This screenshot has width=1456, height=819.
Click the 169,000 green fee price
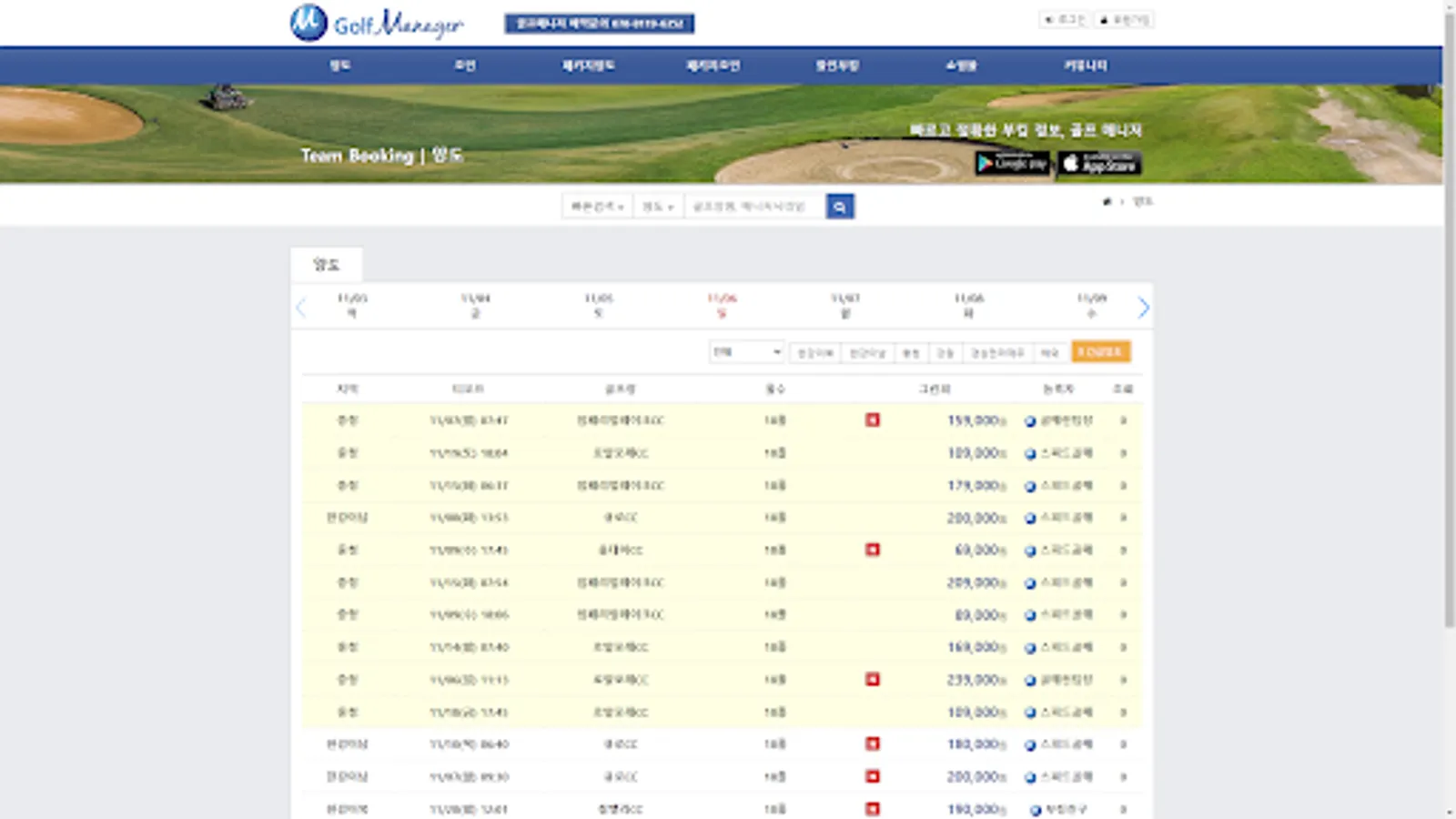click(976, 648)
